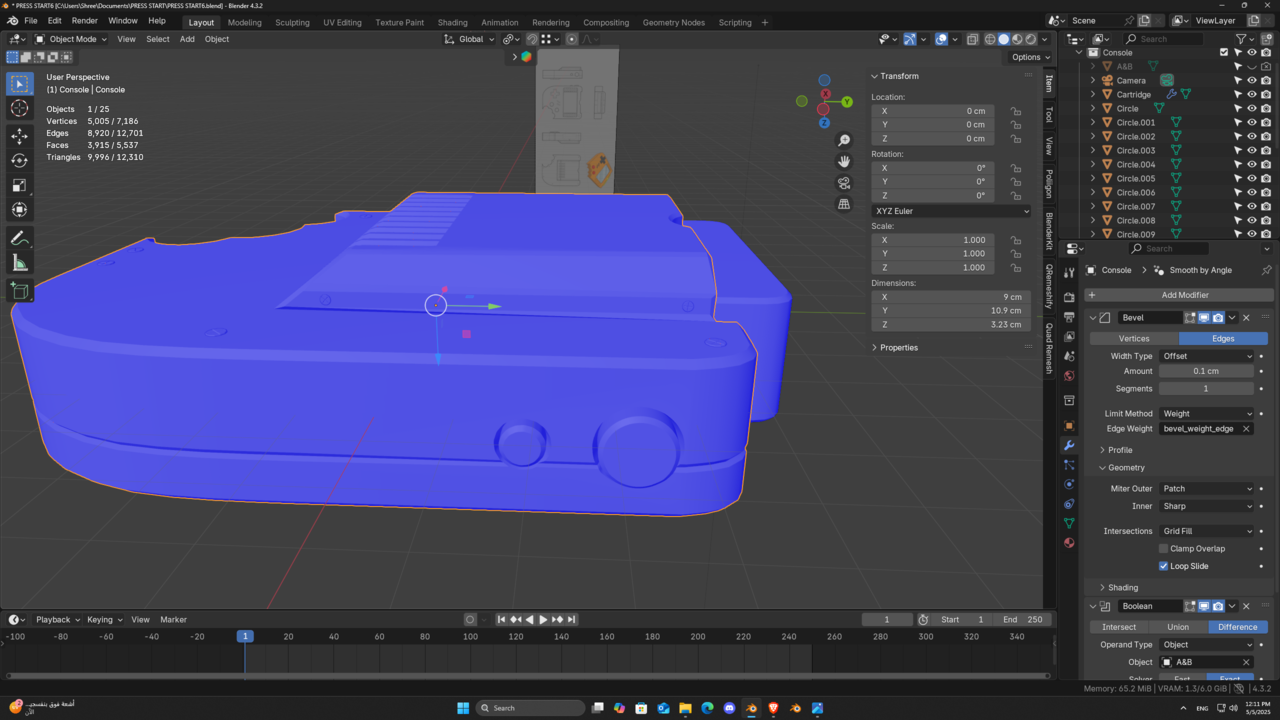Select the Measure tool
Image resolution: width=1280 pixels, height=720 pixels.
19,262
